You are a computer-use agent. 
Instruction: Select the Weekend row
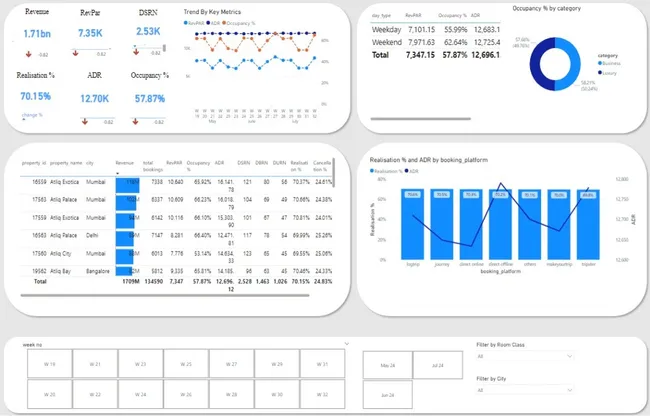point(435,42)
